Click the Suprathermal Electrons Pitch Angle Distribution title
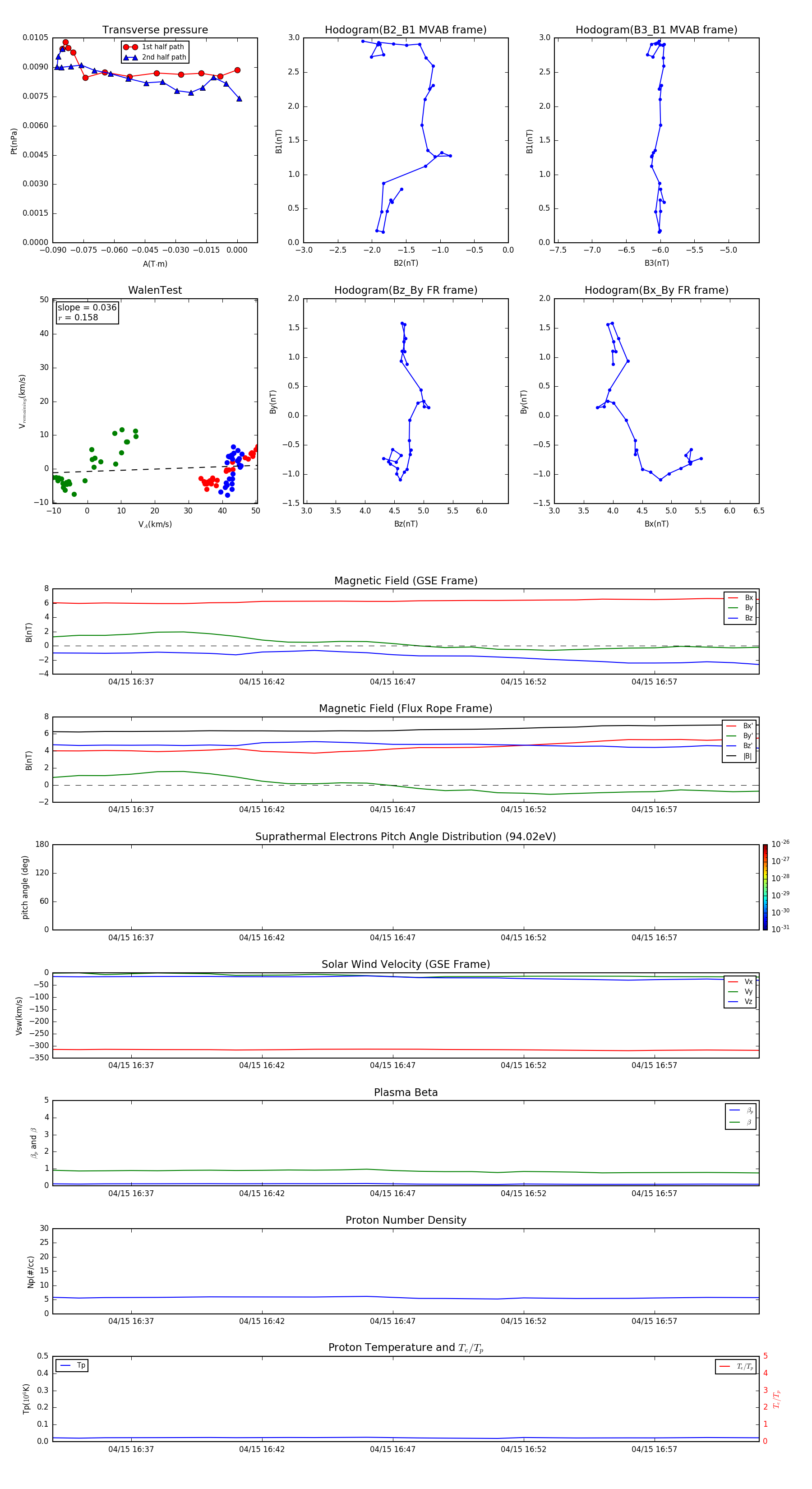Viewport: 812px width, 1489px height. click(406, 837)
